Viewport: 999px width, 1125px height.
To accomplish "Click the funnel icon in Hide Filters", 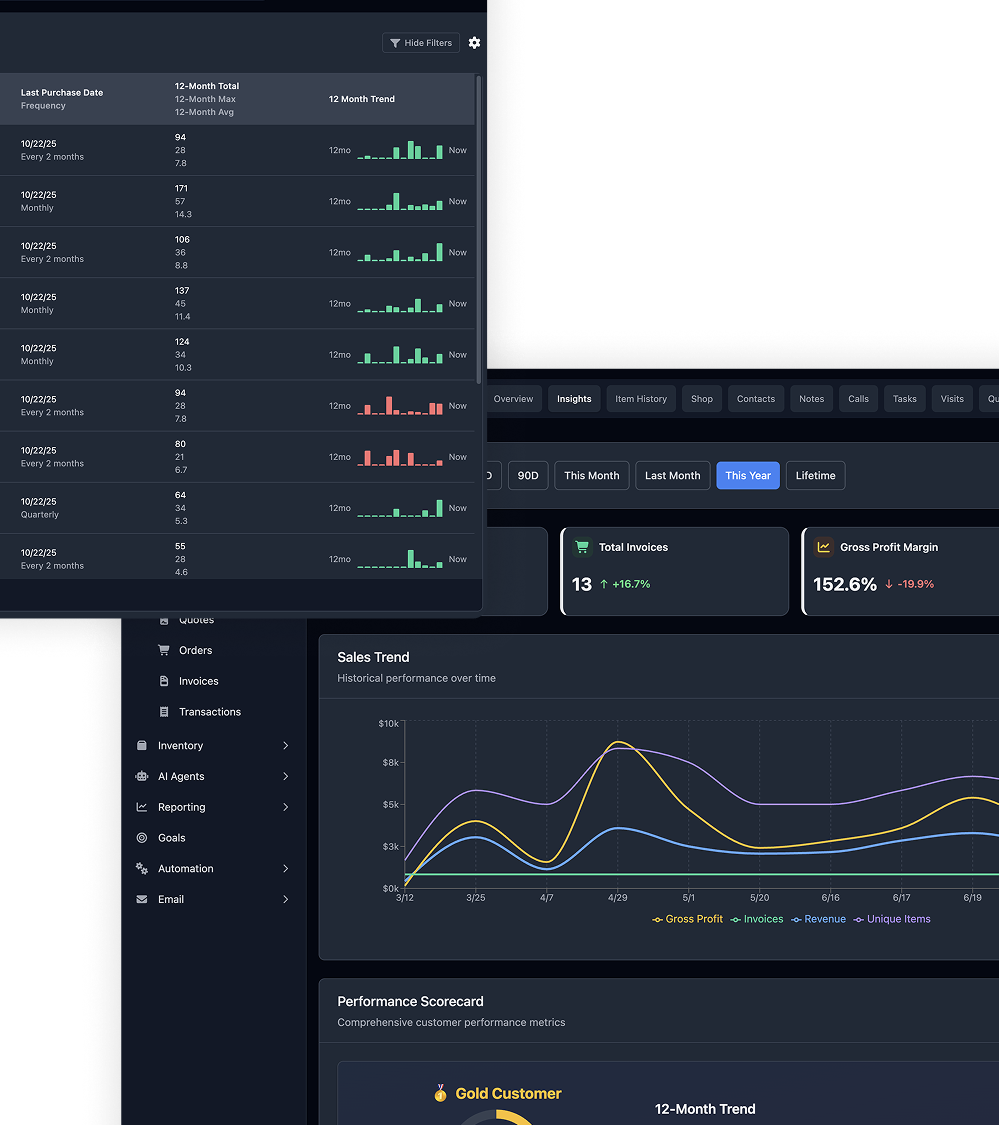I will pos(395,43).
